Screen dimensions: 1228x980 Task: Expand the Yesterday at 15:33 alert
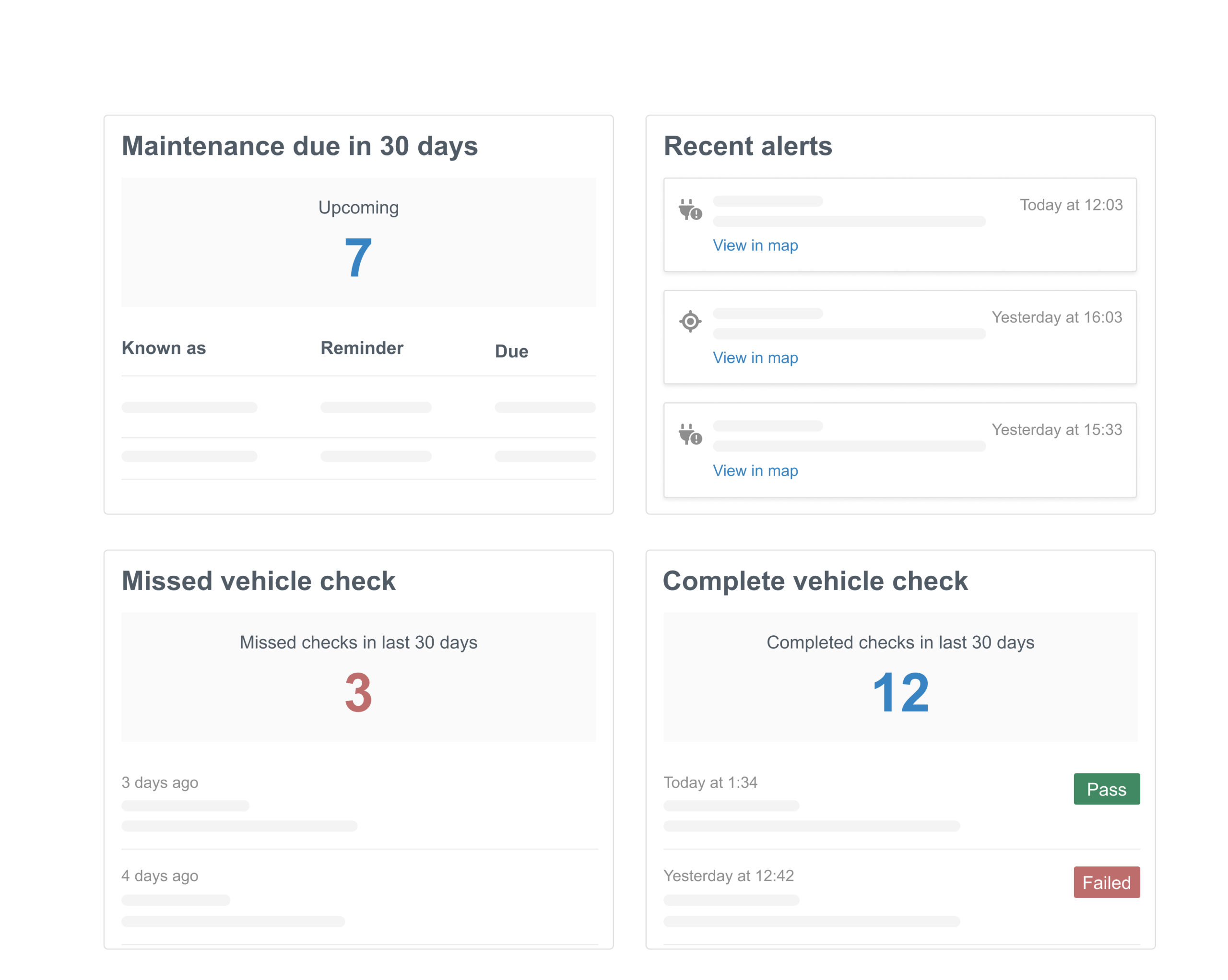pyautogui.click(x=900, y=450)
